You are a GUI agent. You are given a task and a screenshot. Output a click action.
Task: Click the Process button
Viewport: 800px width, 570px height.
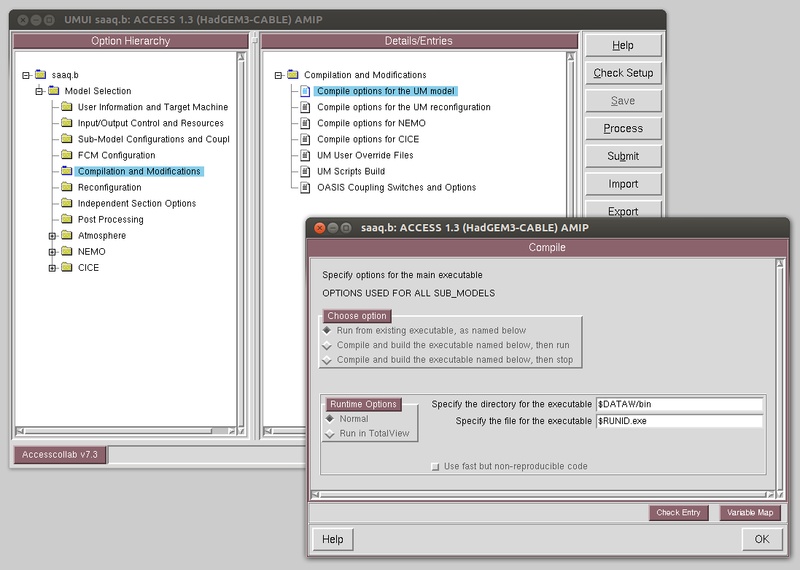click(x=623, y=129)
